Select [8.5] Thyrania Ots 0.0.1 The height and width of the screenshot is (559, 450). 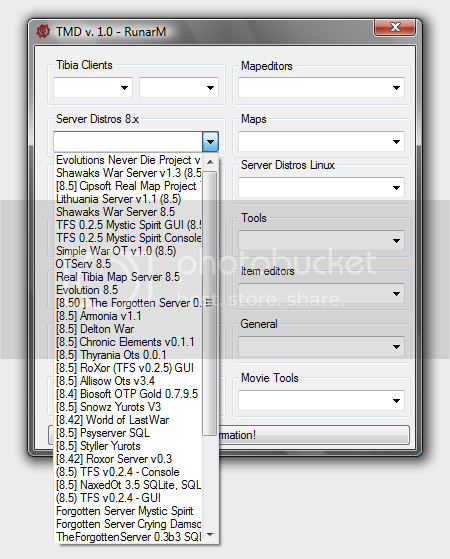click(128, 355)
